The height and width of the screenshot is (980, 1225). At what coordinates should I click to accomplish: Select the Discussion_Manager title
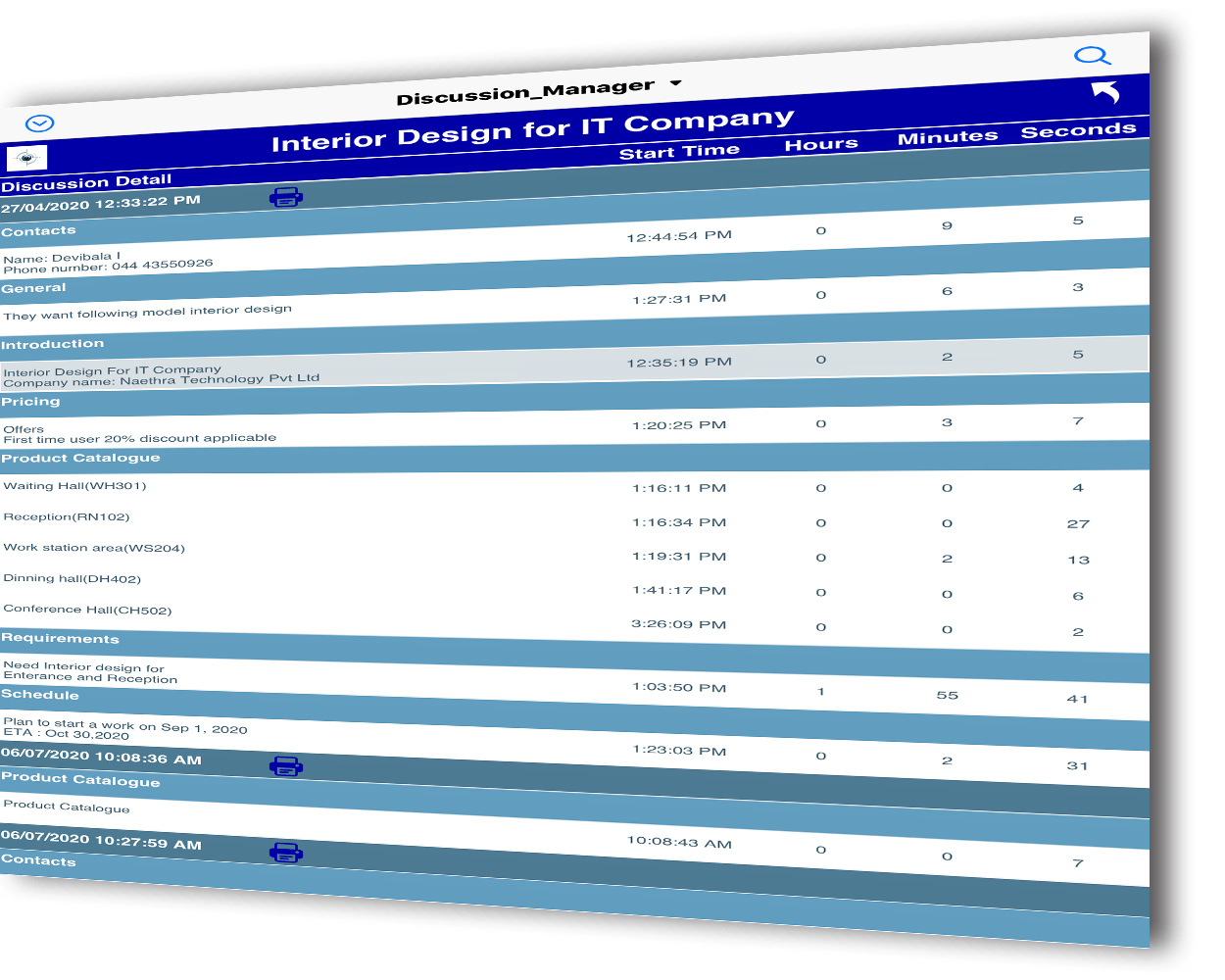[525, 92]
